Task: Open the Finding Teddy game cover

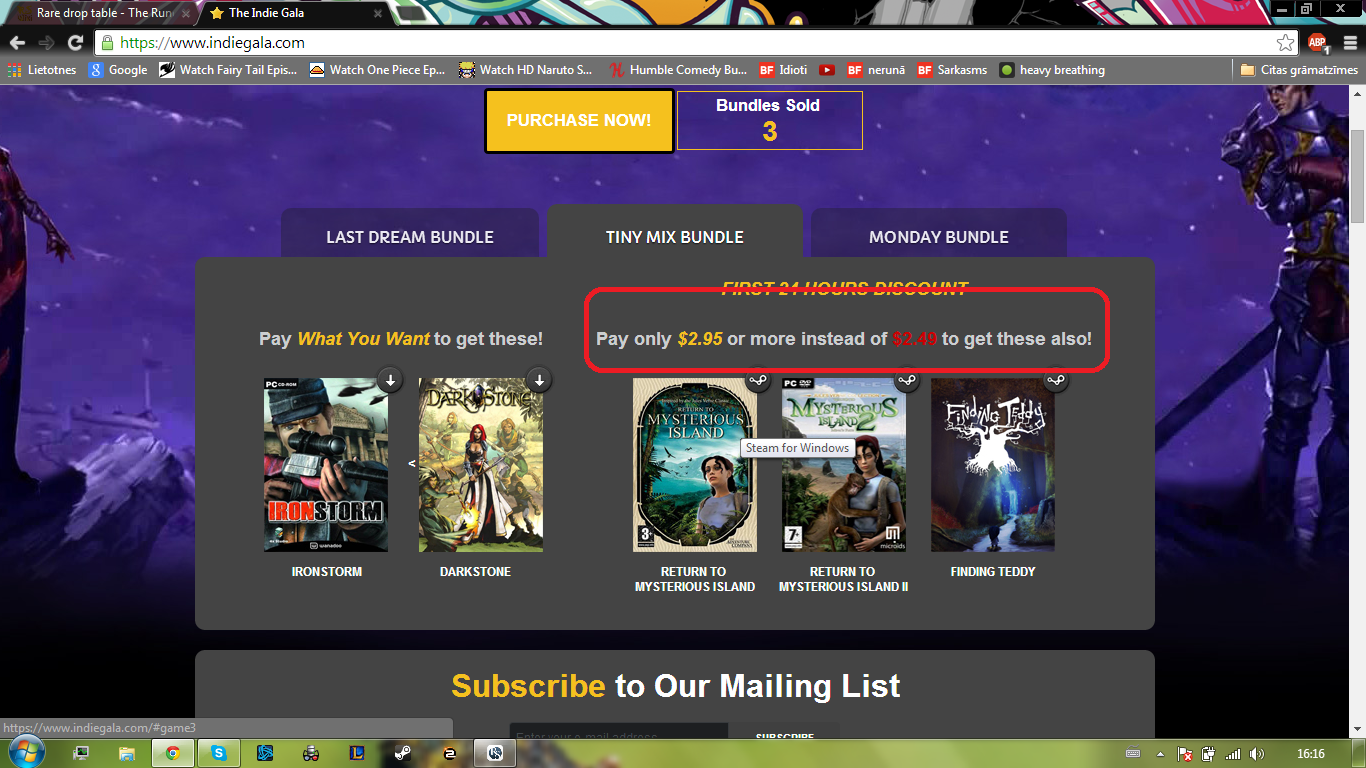Action: click(993, 465)
